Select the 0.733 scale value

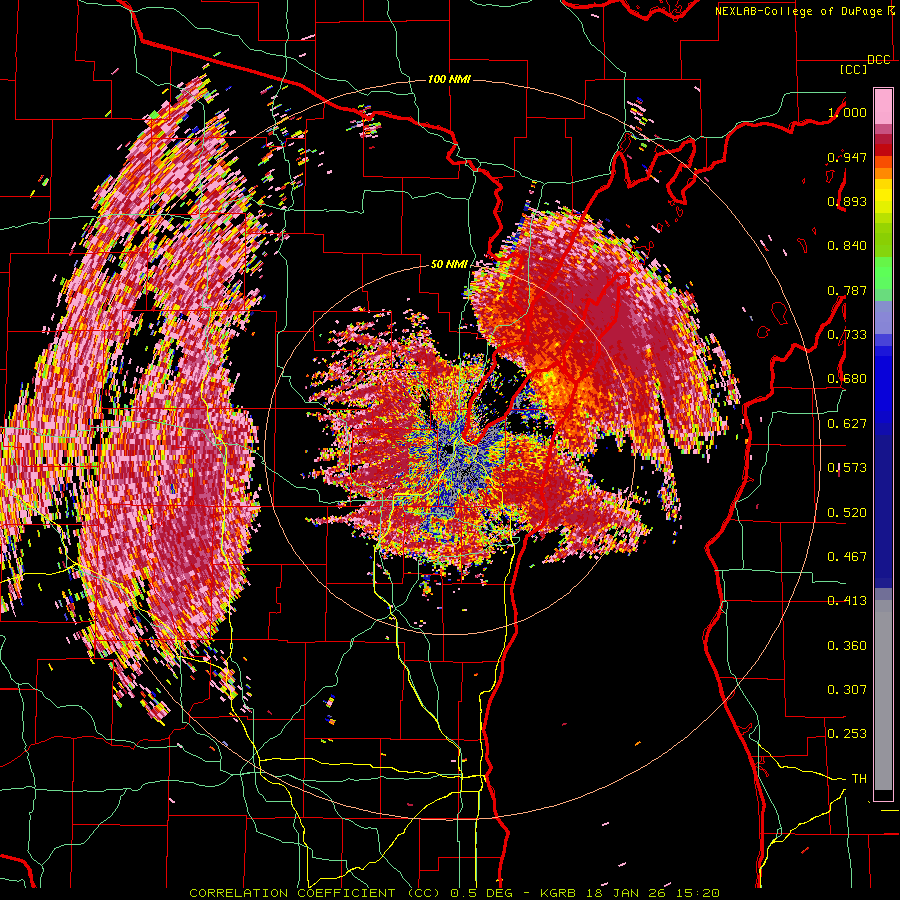point(847,335)
